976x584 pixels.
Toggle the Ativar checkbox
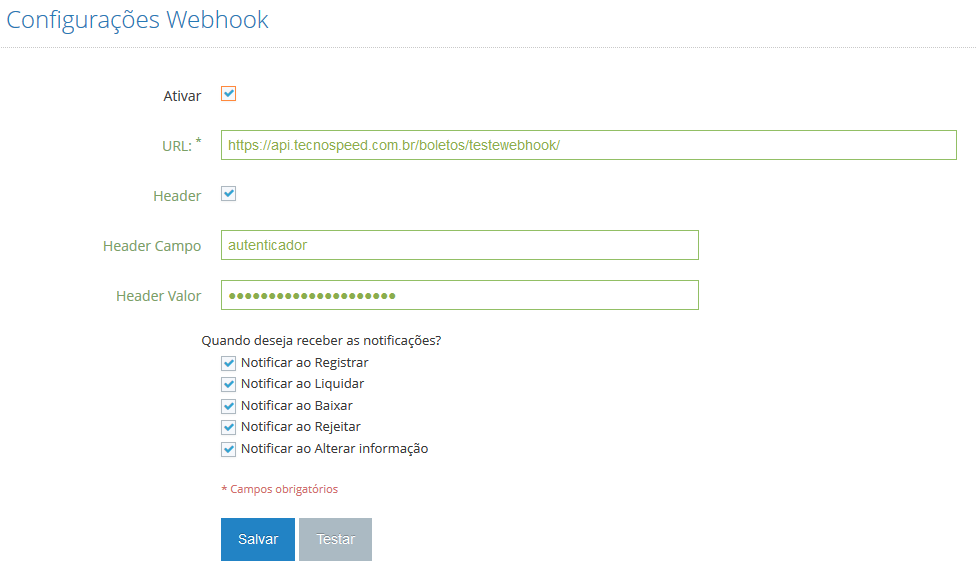pyautogui.click(x=228, y=94)
